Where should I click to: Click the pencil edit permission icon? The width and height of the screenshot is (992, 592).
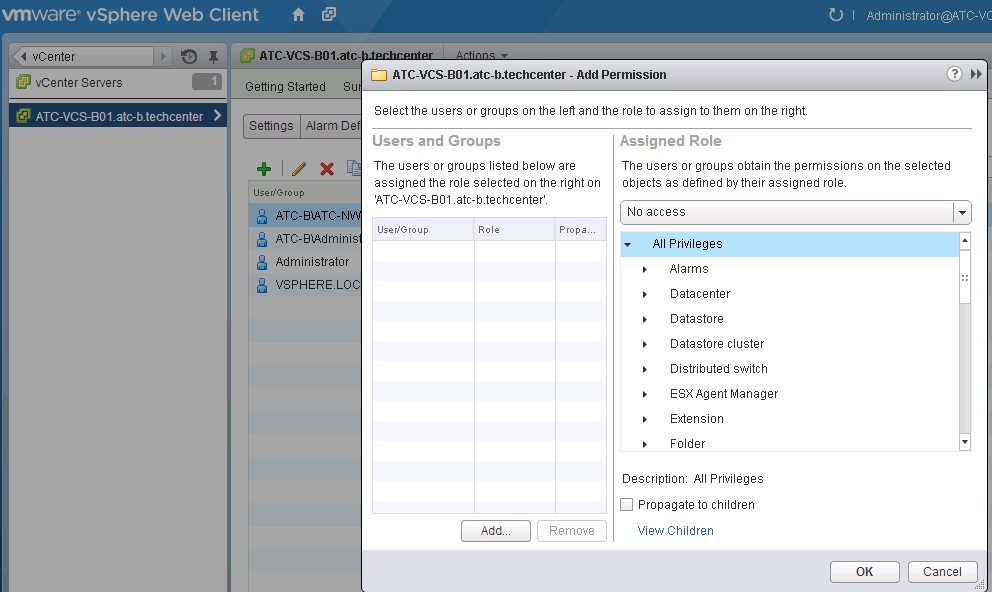pyautogui.click(x=298, y=169)
